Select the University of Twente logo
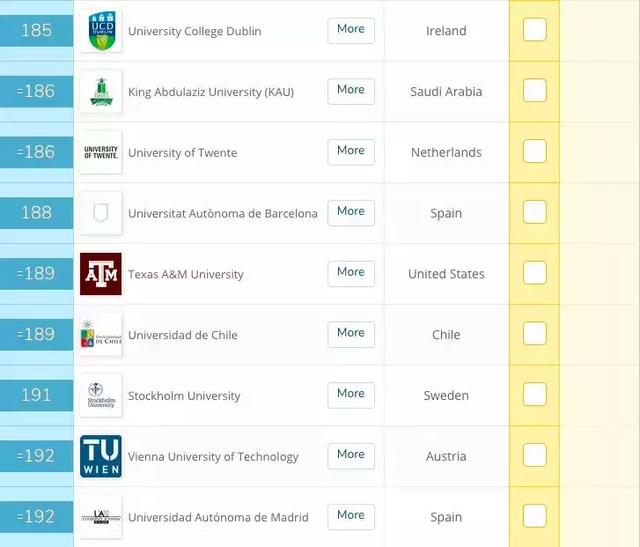Screen dimensions: 640x547 101,152
